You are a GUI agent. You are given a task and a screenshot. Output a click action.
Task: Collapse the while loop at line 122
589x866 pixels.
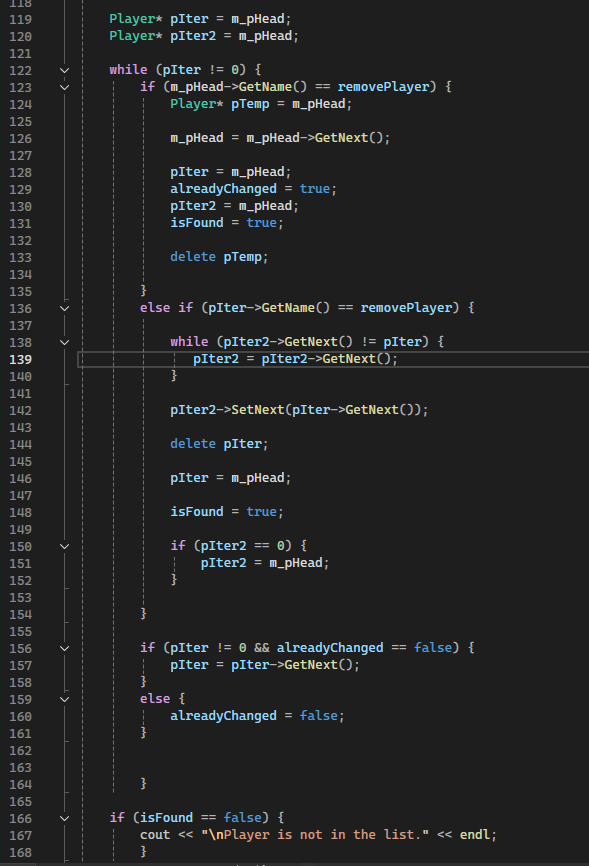[65, 70]
